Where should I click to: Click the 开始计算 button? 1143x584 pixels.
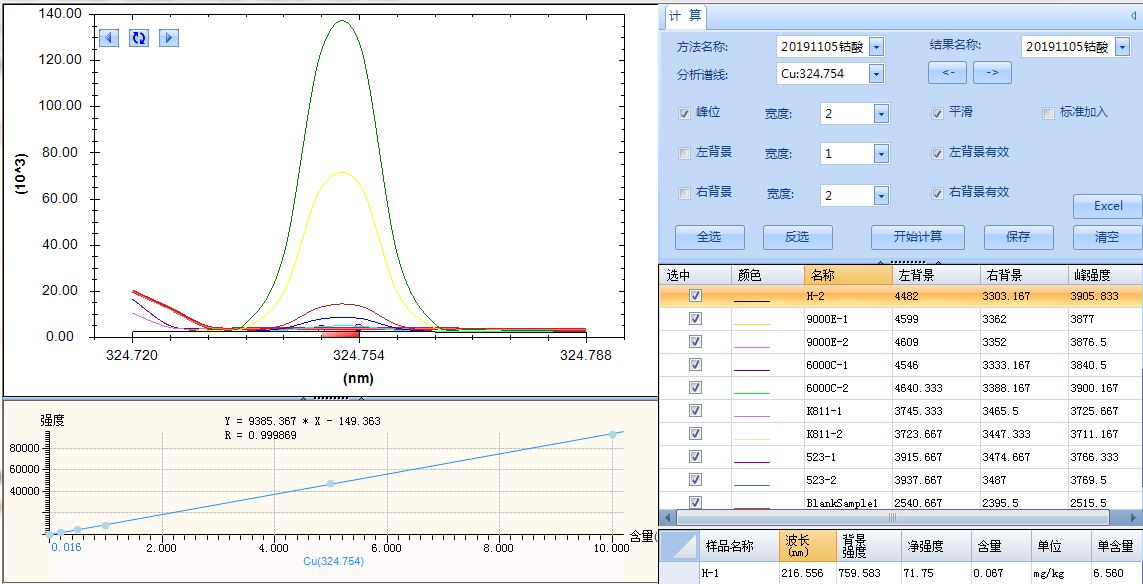[918, 237]
